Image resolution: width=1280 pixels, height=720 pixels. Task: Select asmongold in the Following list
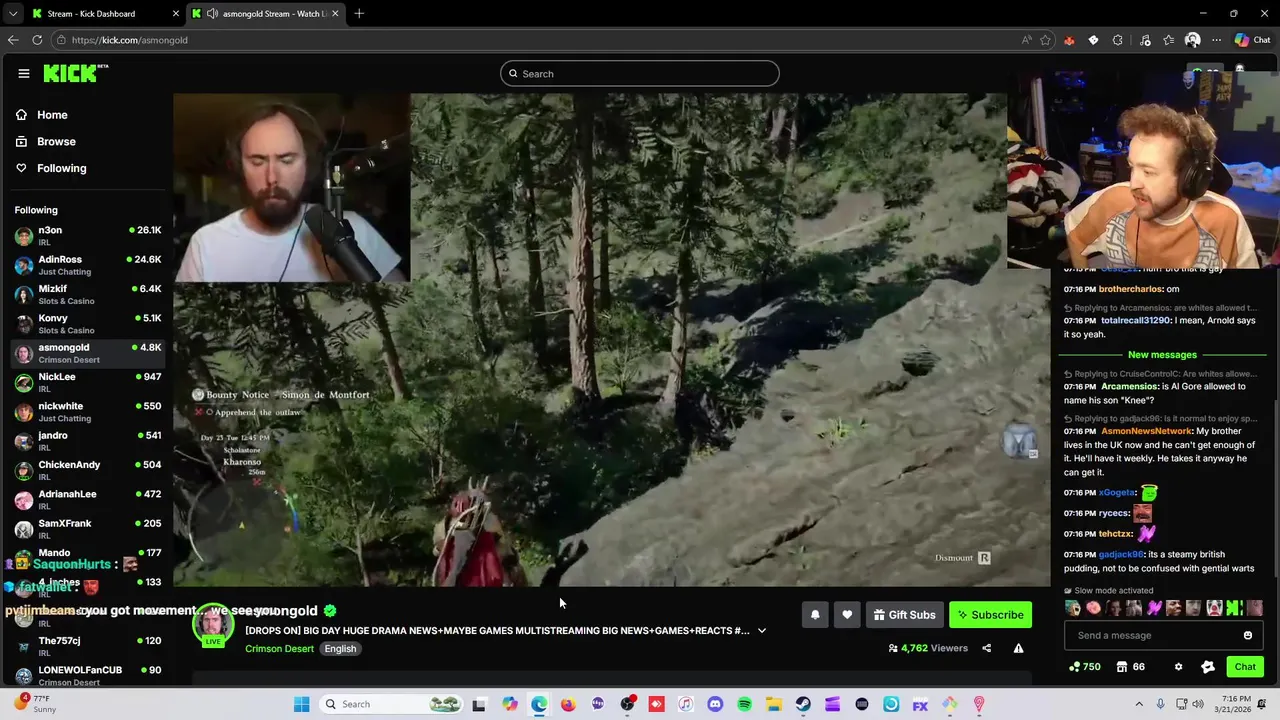(x=88, y=353)
